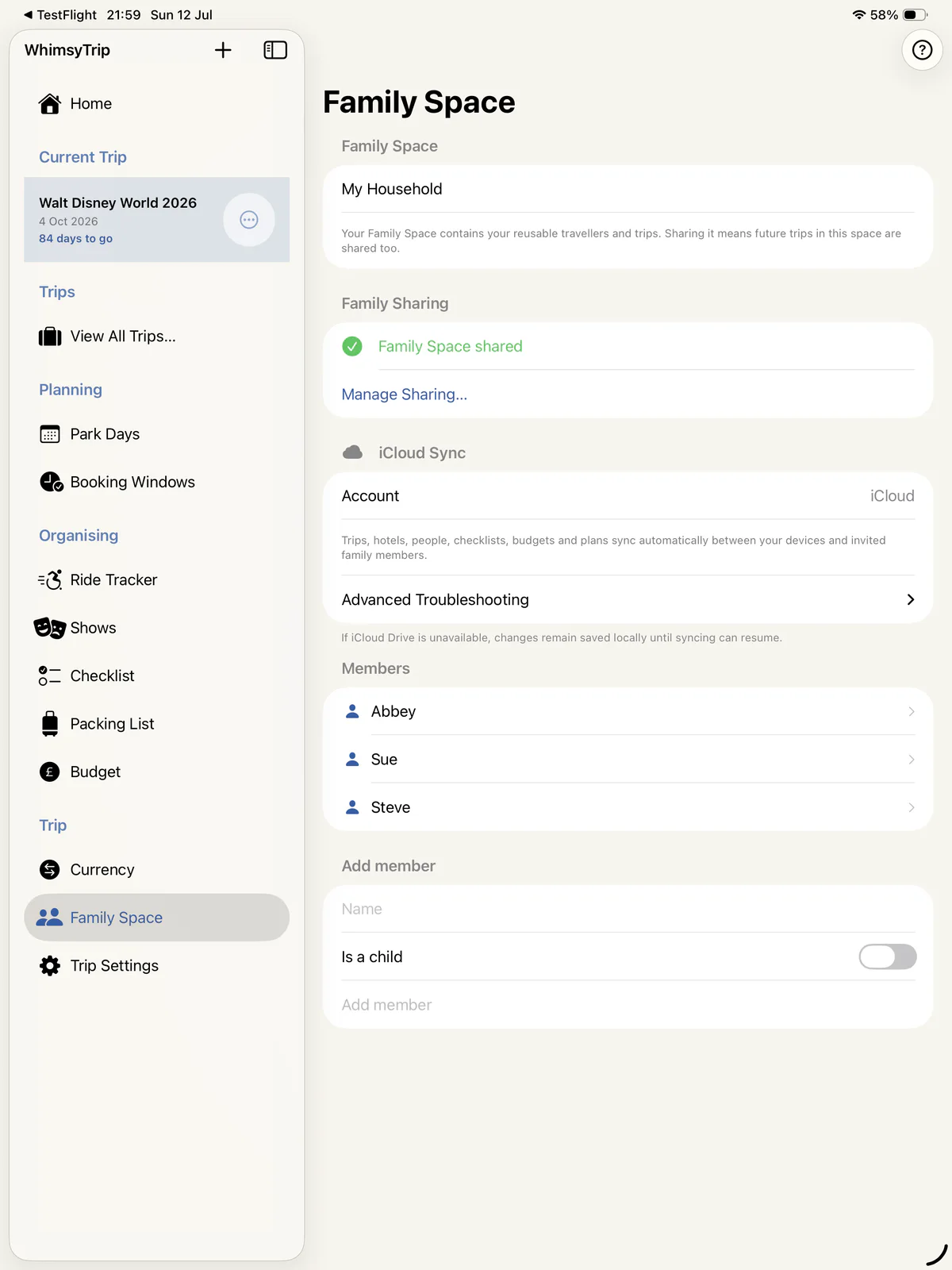The height and width of the screenshot is (1270, 952).
Task: Open Currency in the sidebar
Action: [157, 870]
